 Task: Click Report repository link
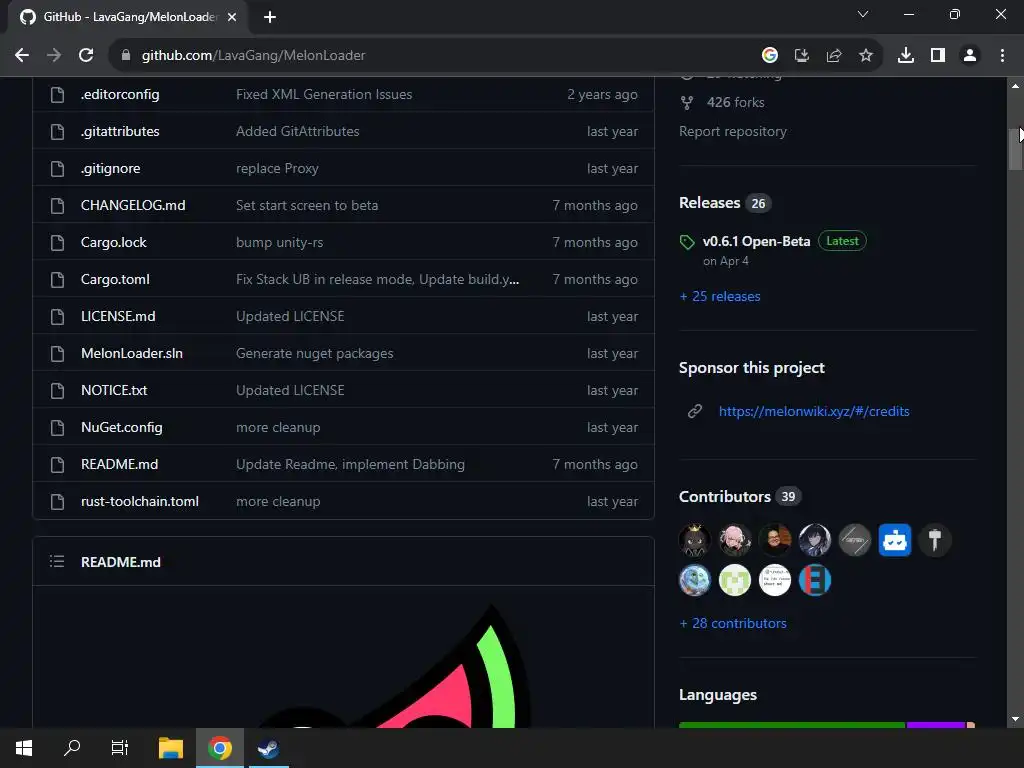[733, 131]
